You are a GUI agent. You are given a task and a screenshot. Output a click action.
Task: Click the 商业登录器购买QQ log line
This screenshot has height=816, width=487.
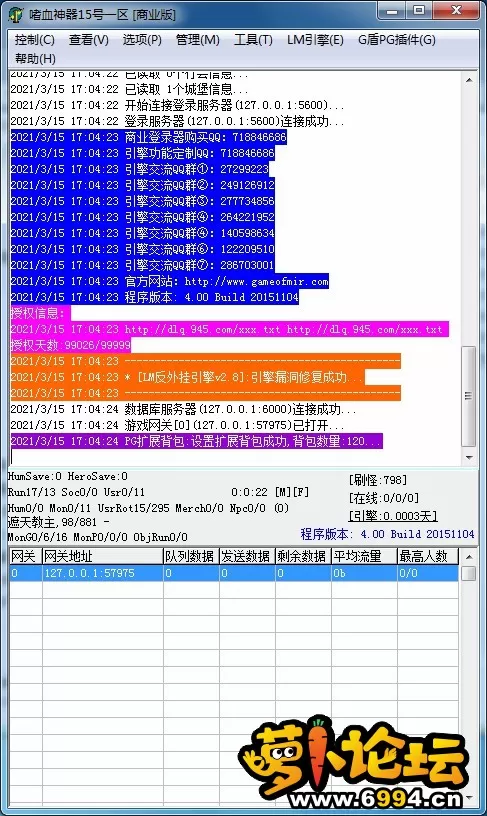coord(148,137)
